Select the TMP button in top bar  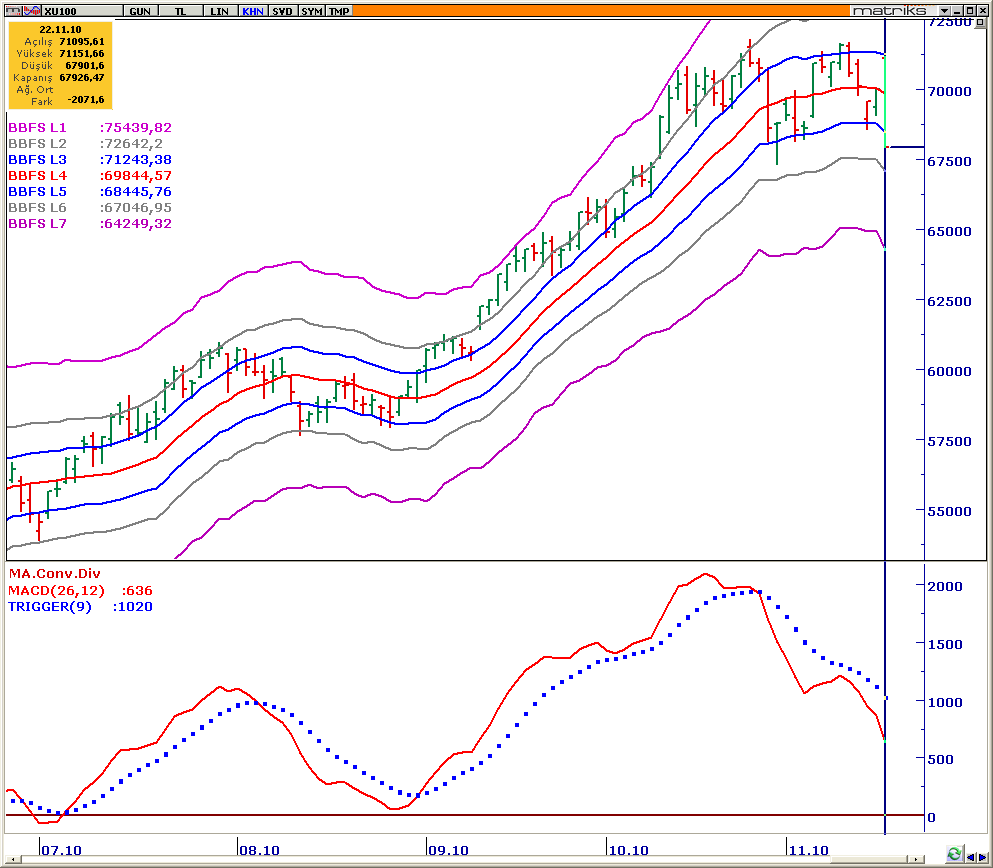[x=340, y=10]
